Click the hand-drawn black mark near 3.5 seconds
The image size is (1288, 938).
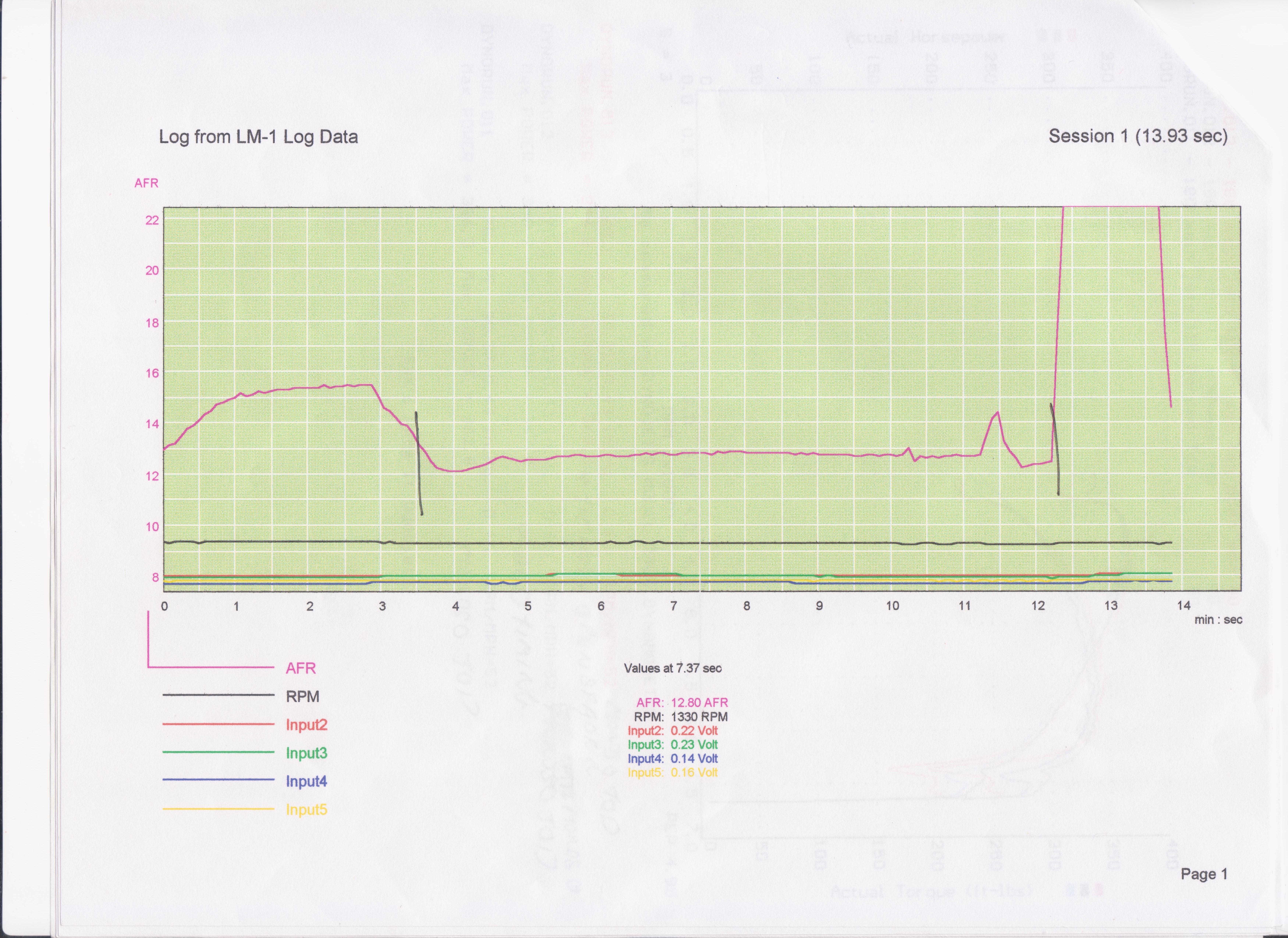(x=419, y=463)
